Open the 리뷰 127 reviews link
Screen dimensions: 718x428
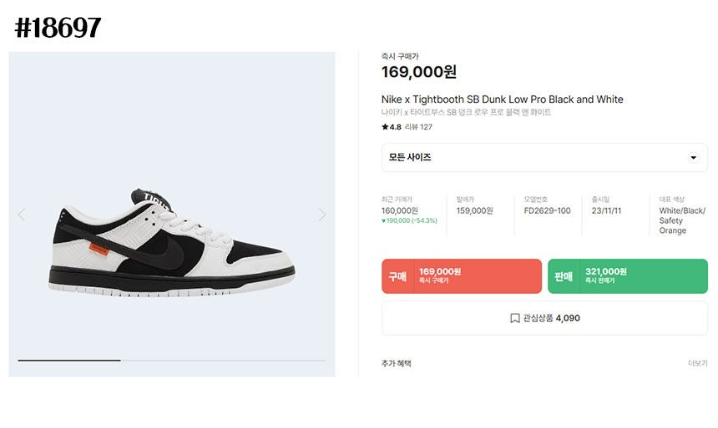point(419,127)
